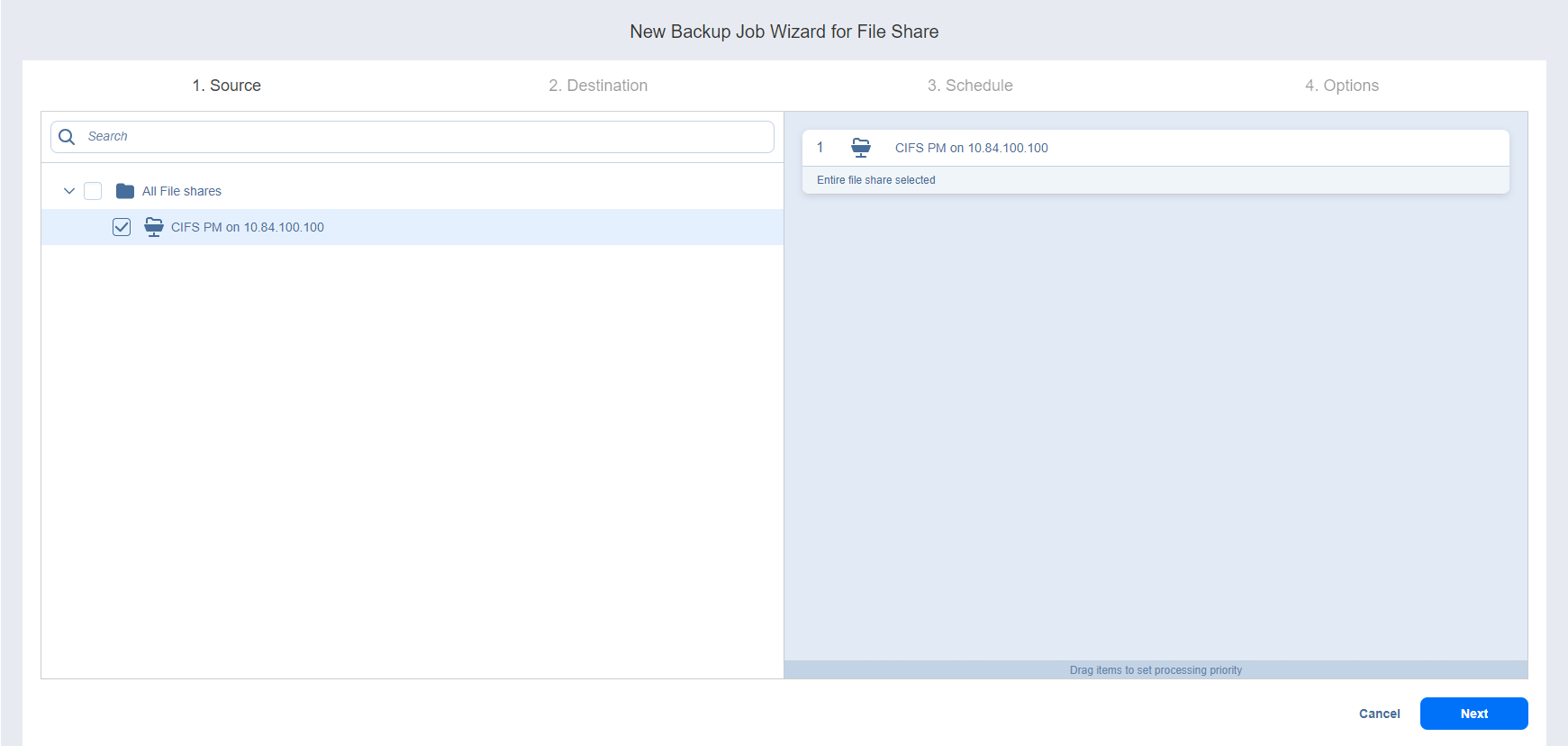Click the file share icon in the selected items panel
Image resolution: width=1568 pixels, height=746 pixels.
point(861,148)
